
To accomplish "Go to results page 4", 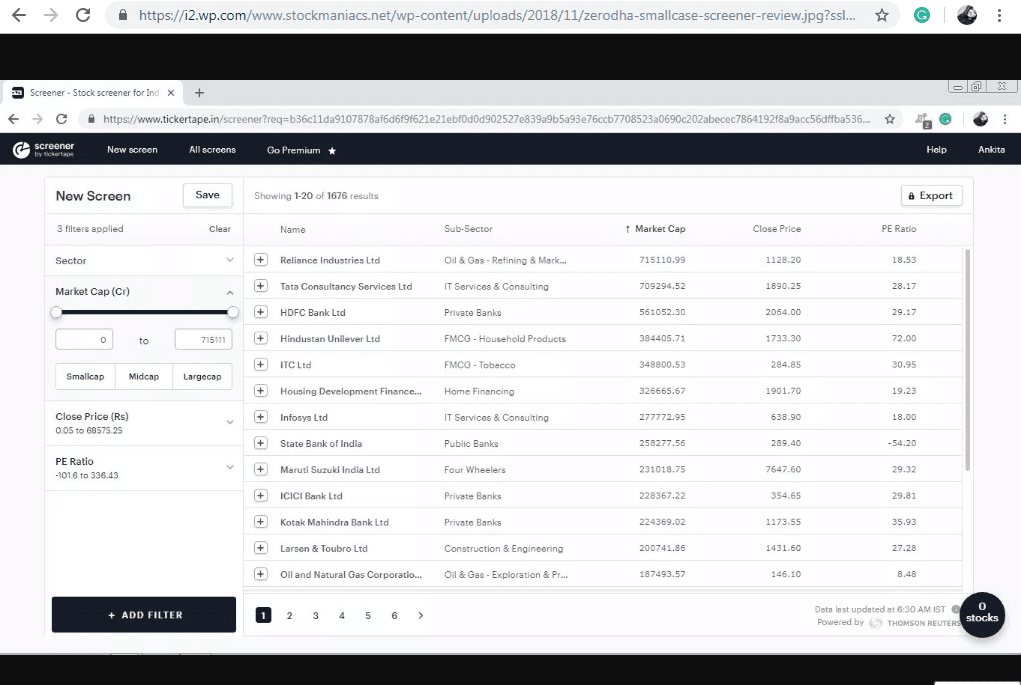I will click(342, 615).
